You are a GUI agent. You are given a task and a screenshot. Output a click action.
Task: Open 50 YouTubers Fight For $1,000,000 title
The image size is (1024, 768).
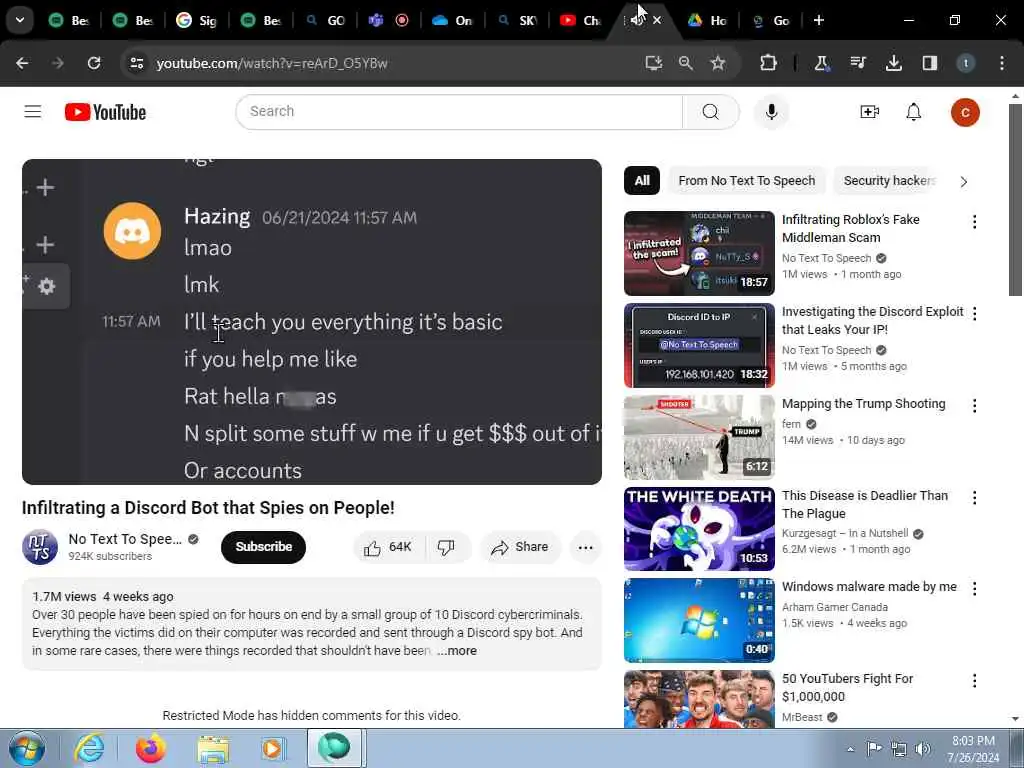click(847, 688)
